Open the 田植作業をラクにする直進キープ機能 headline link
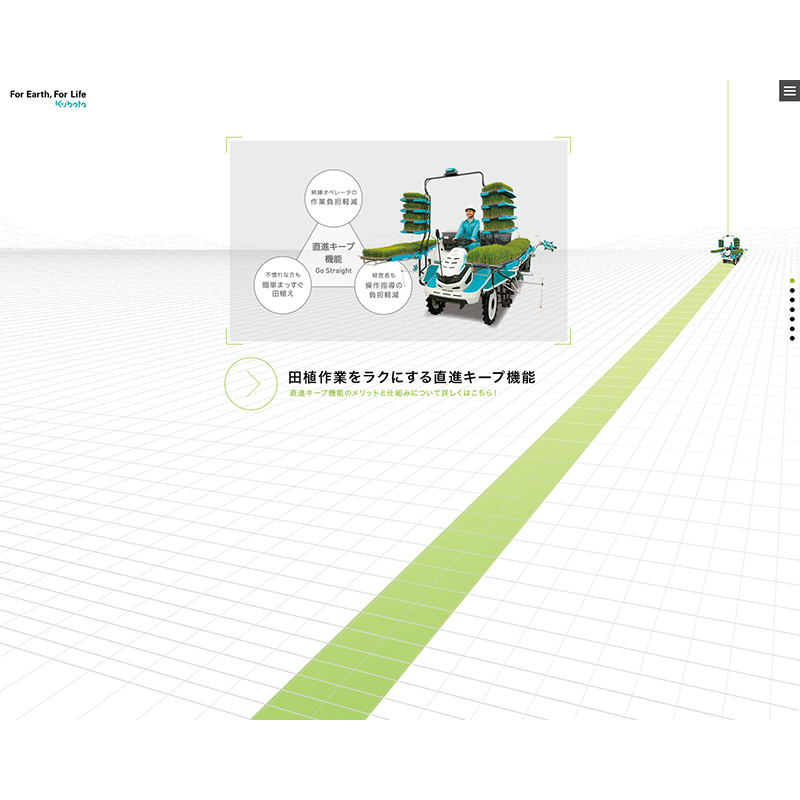 click(x=411, y=378)
